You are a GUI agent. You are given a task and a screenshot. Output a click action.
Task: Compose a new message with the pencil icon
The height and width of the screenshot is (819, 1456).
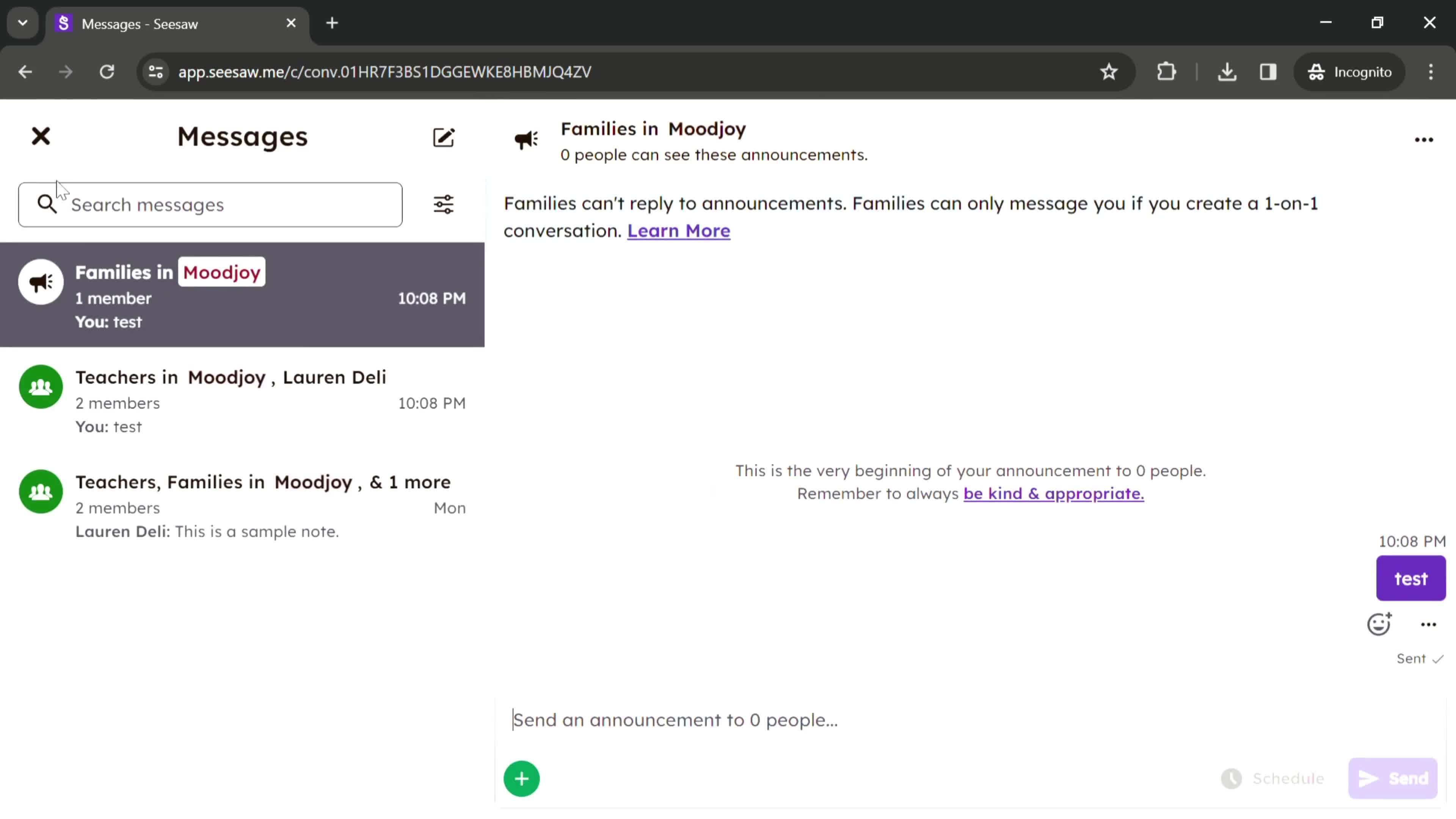(444, 137)
